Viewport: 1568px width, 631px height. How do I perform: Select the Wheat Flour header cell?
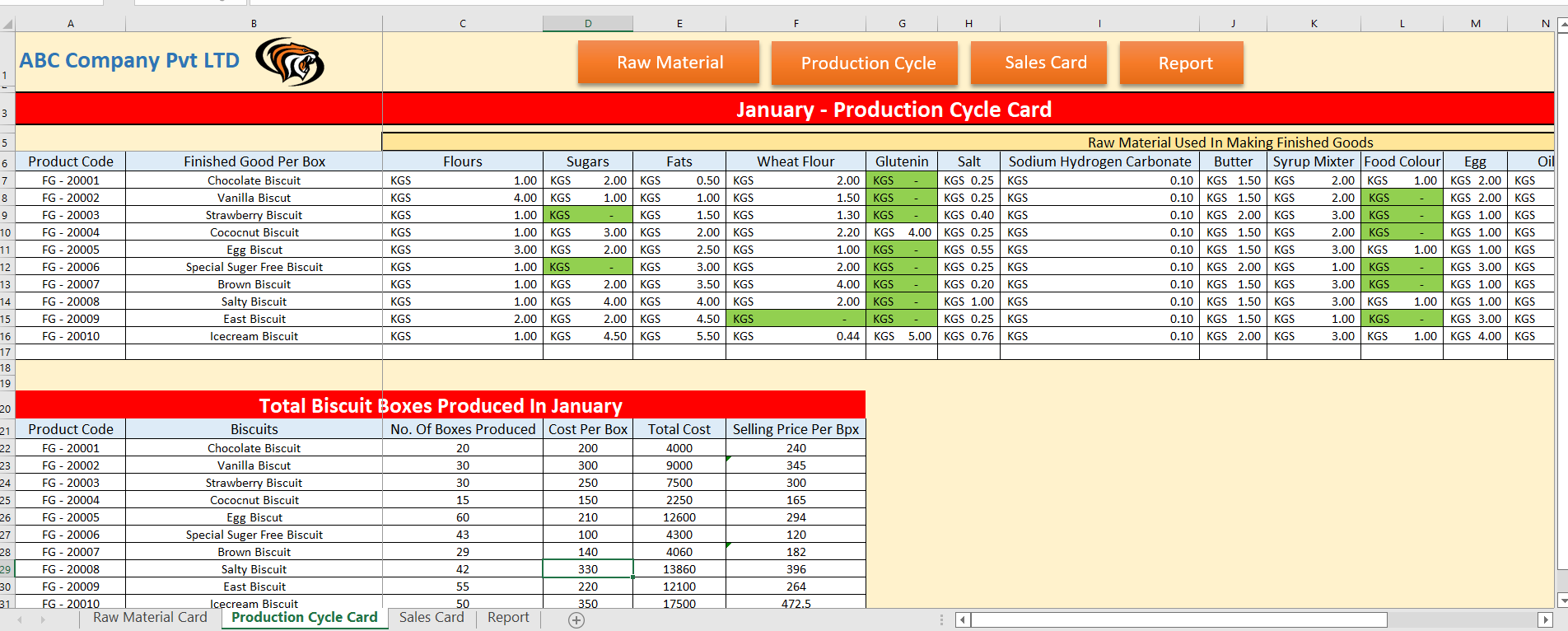click(x=796, y=161)
